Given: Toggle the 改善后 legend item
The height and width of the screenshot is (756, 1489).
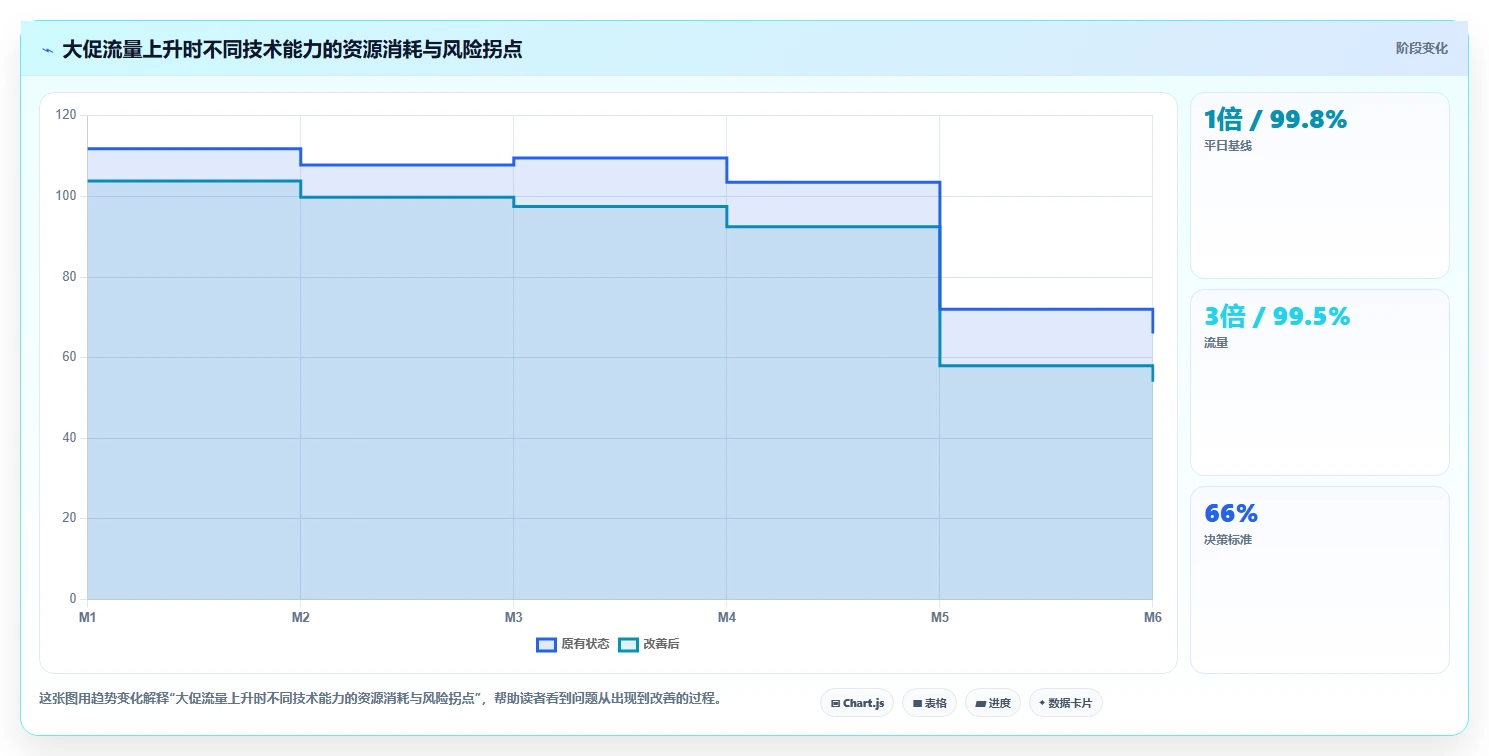Looking at the screenshot, I should pos(649,644).
